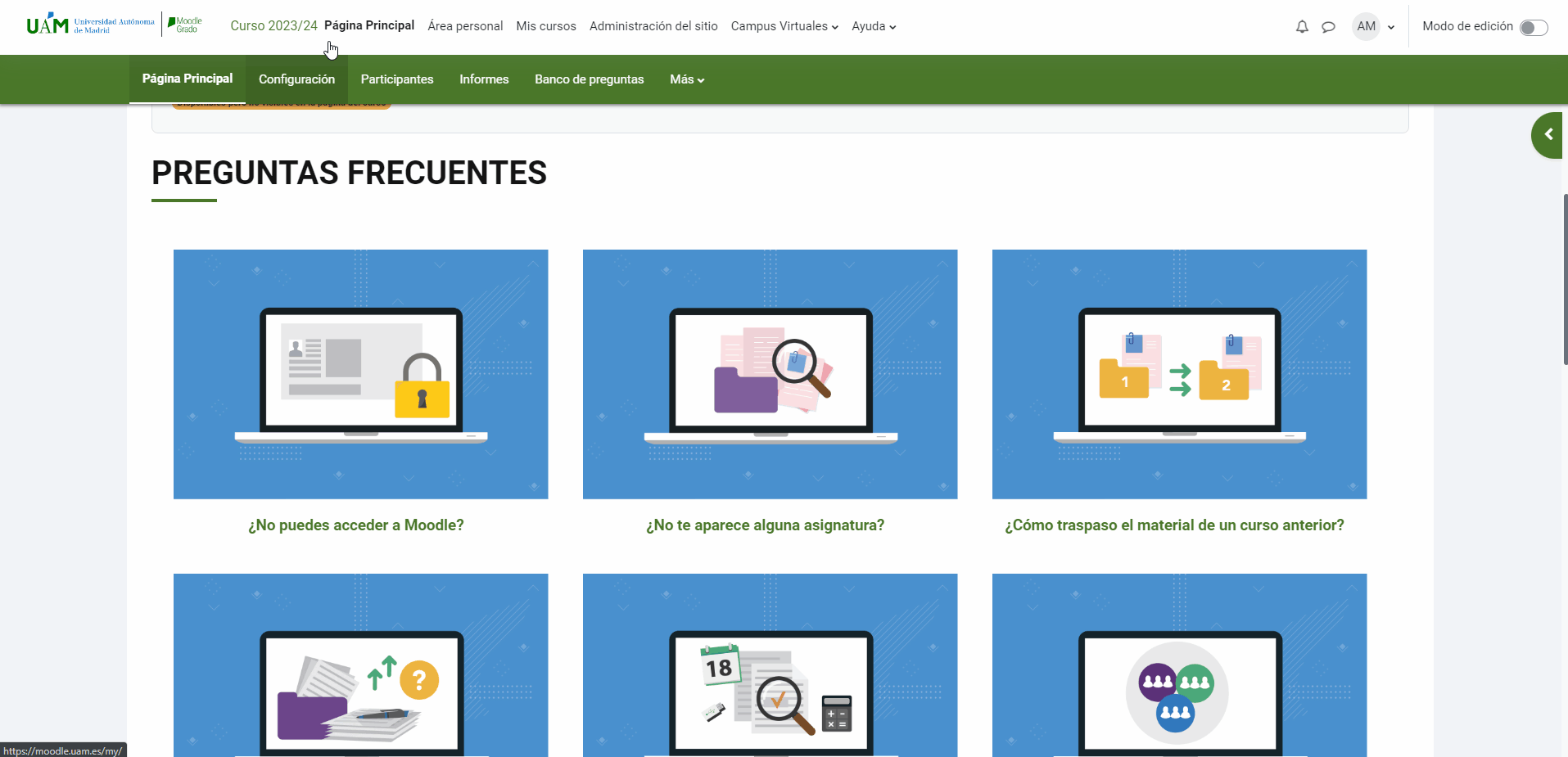1568x757 pixels.
Task: Open the notifications bell icon
Action: pos(1301,26)
